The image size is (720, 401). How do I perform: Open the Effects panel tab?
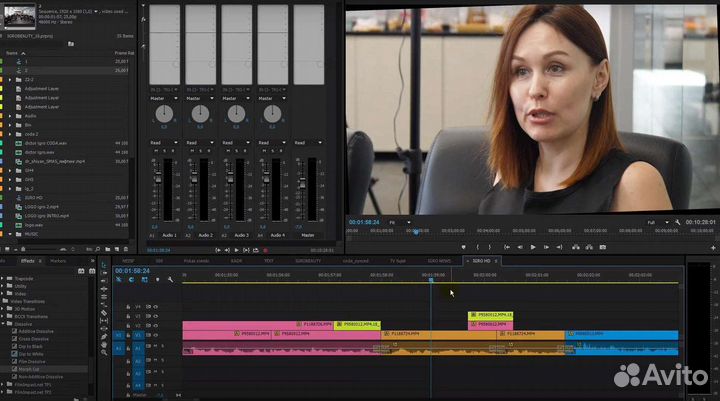27,260
